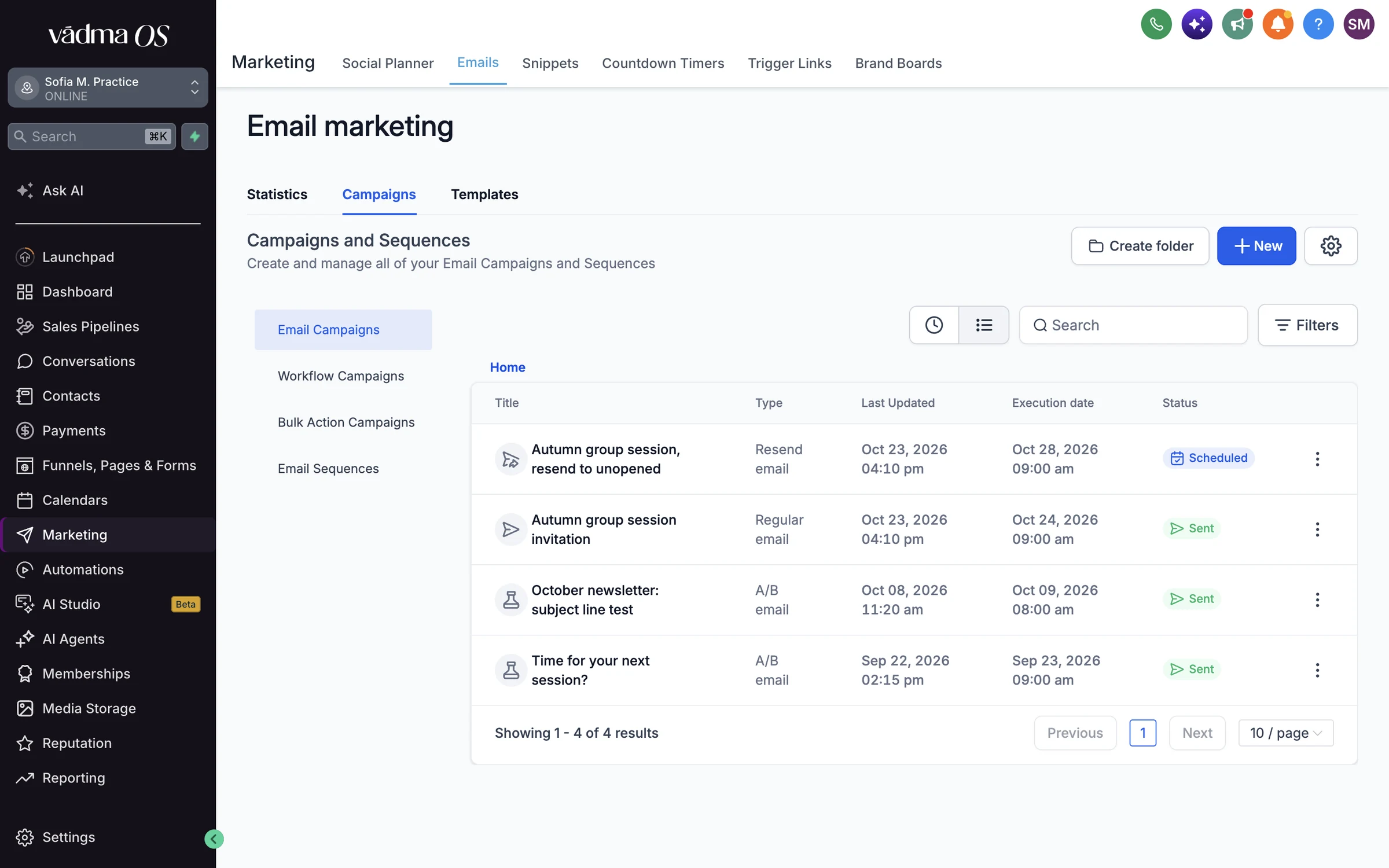Click the blue New button
This screenshot has height=868, width=1389.
1256,246
